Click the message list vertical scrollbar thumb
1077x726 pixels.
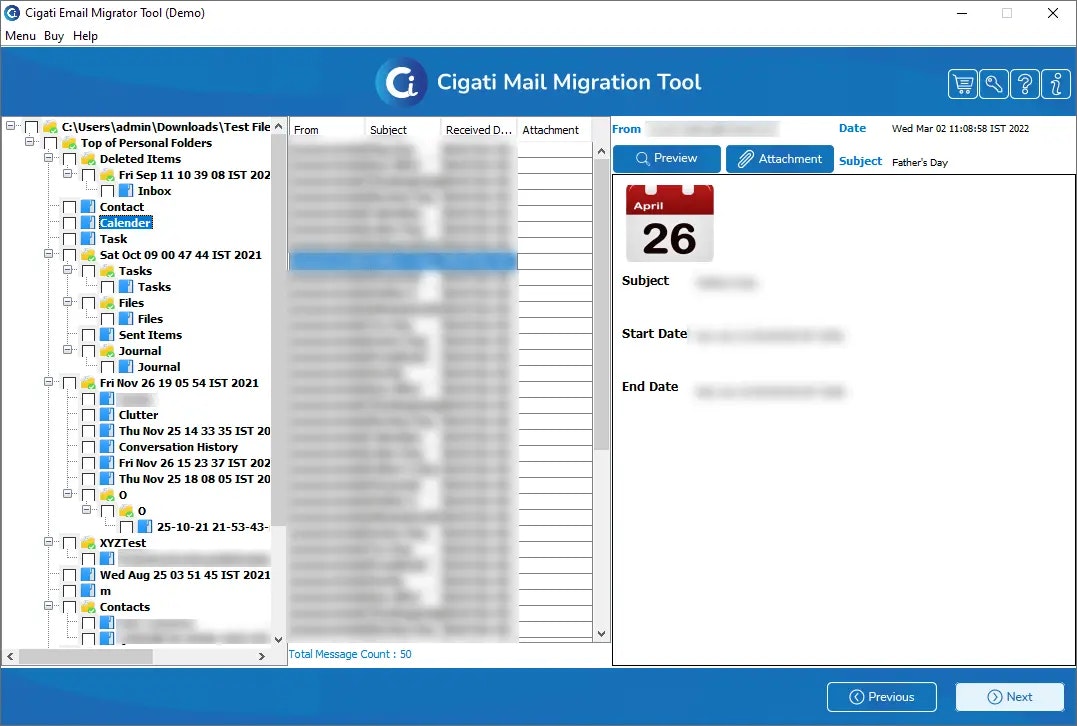(601, 305)
